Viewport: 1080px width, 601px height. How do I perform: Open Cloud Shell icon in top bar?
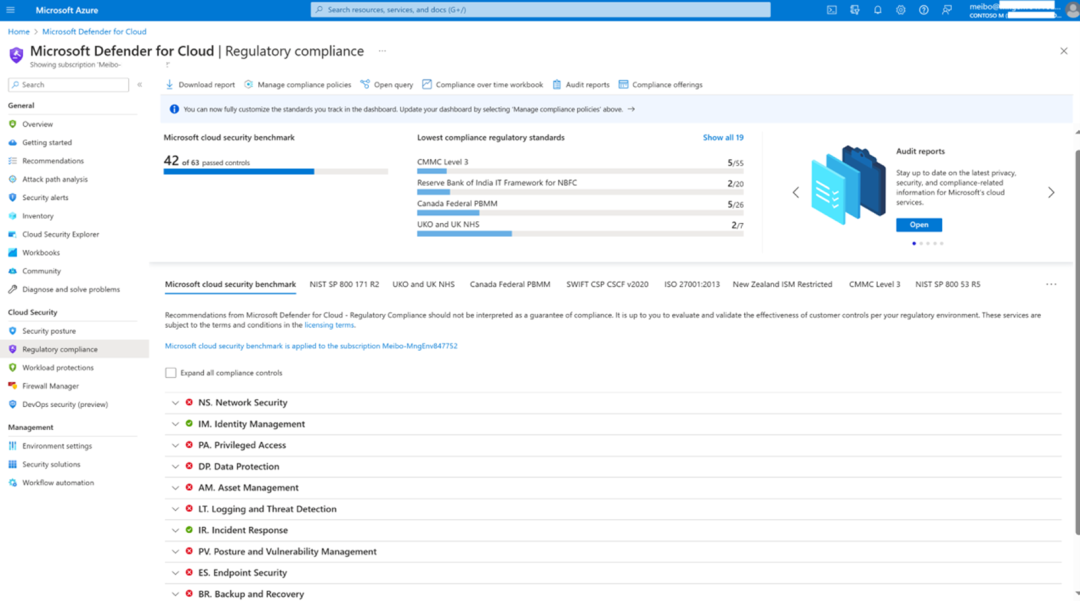(x=831, y=10)
